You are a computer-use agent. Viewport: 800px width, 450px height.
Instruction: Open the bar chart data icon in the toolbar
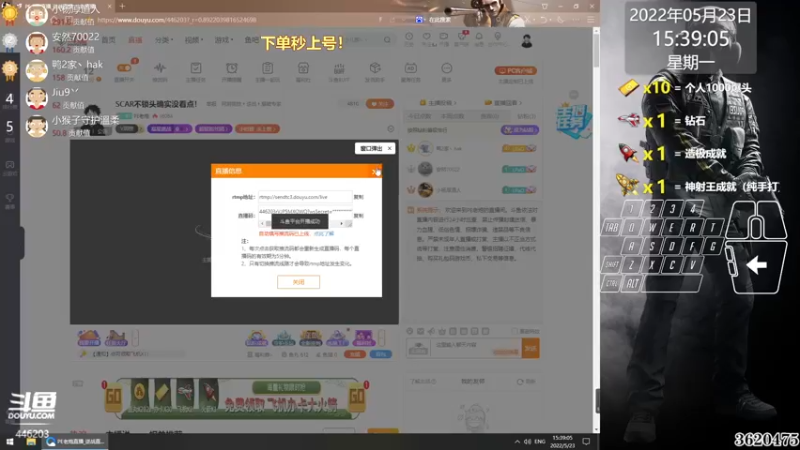339,68
